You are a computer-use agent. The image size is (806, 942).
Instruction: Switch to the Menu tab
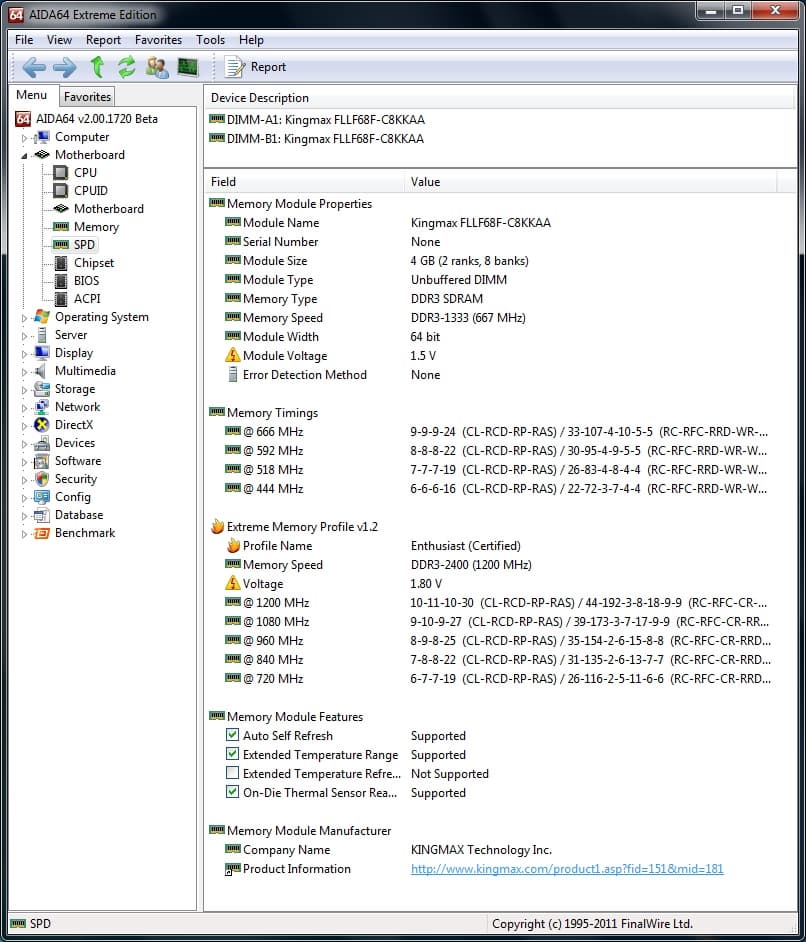(x=32, y=95)
